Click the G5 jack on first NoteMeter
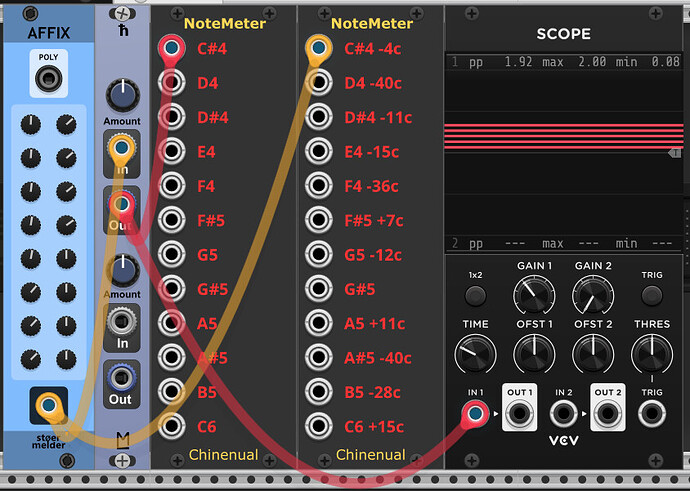This screenshot has height=491, width=690. pyautogui.click(x=172, y=254)
